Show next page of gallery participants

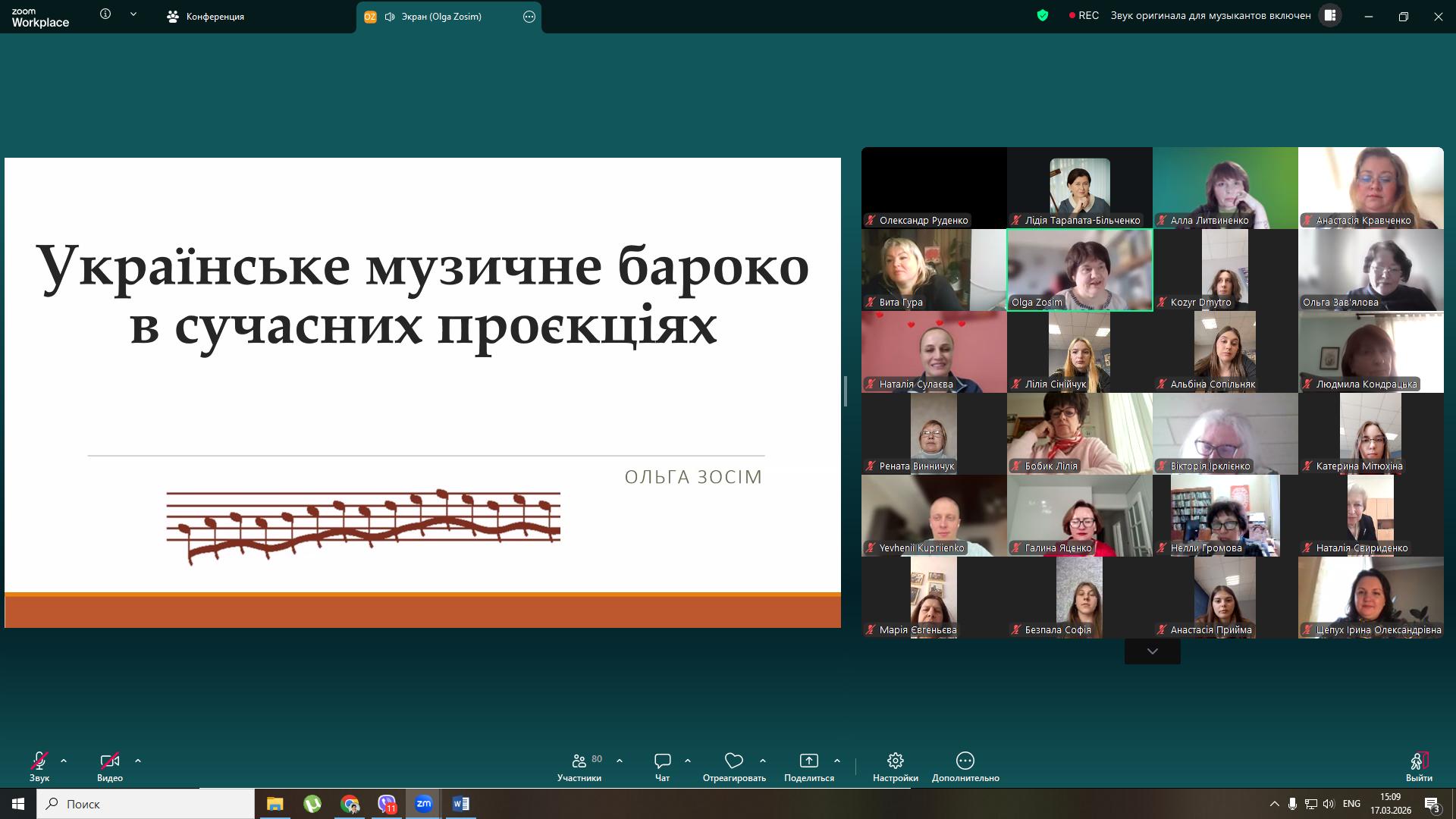pyautogui.click(x=1152, y=651)
